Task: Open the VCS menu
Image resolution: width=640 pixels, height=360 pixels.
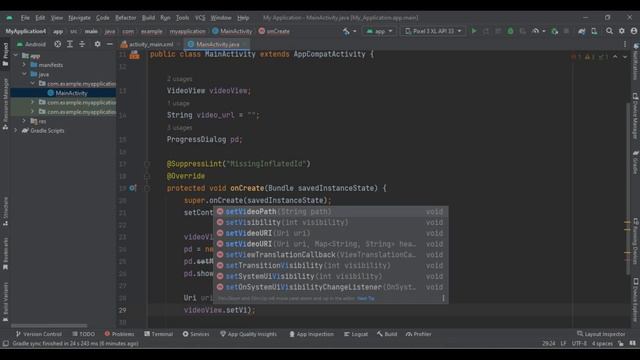Action: pyautogui.click(x=200, y=18)
